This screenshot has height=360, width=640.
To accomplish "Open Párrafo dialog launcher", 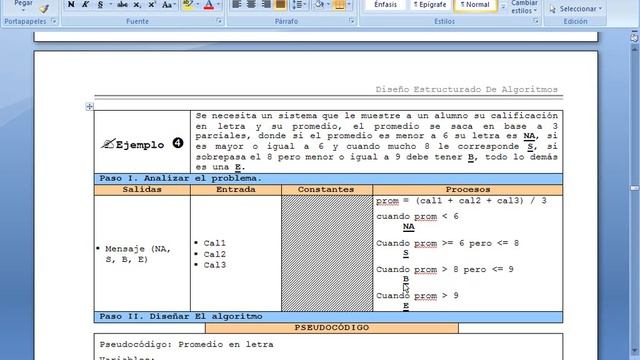I will point(351,21).
